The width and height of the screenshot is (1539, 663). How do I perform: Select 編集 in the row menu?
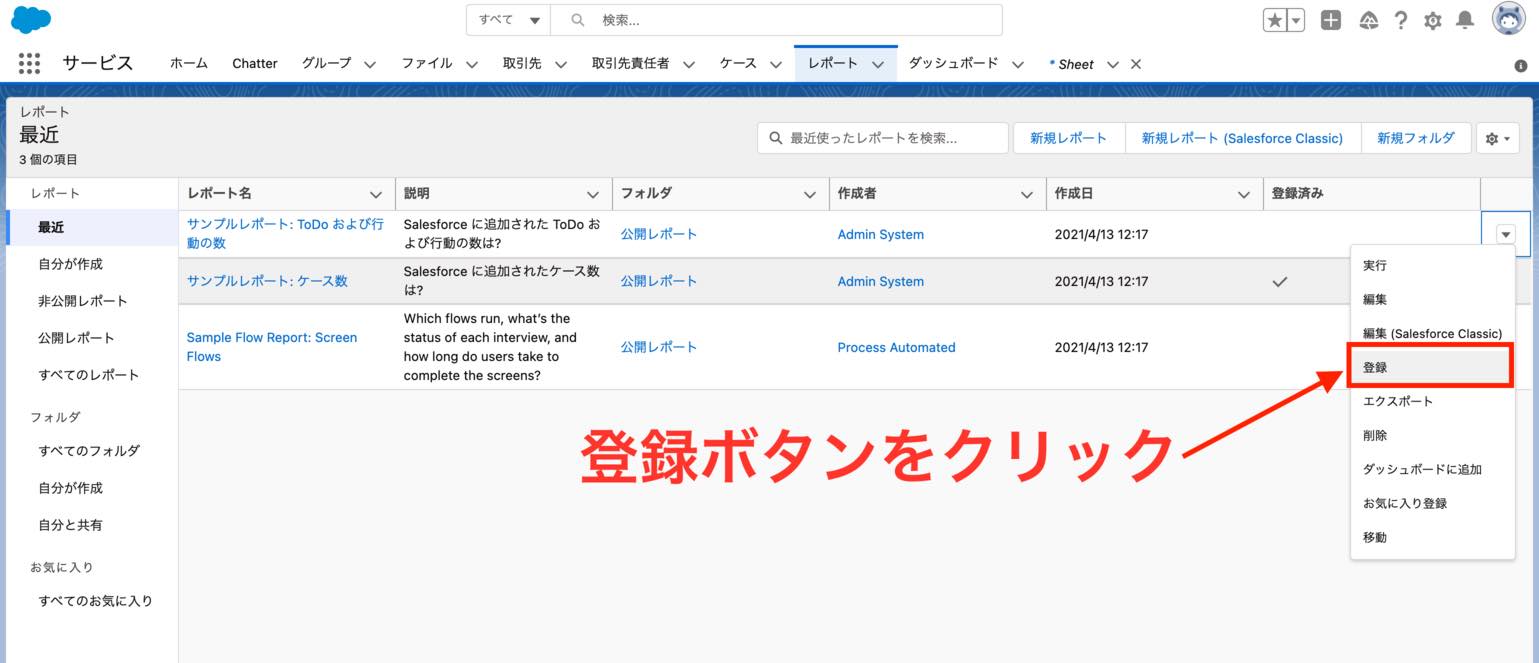coord(1432,299)
